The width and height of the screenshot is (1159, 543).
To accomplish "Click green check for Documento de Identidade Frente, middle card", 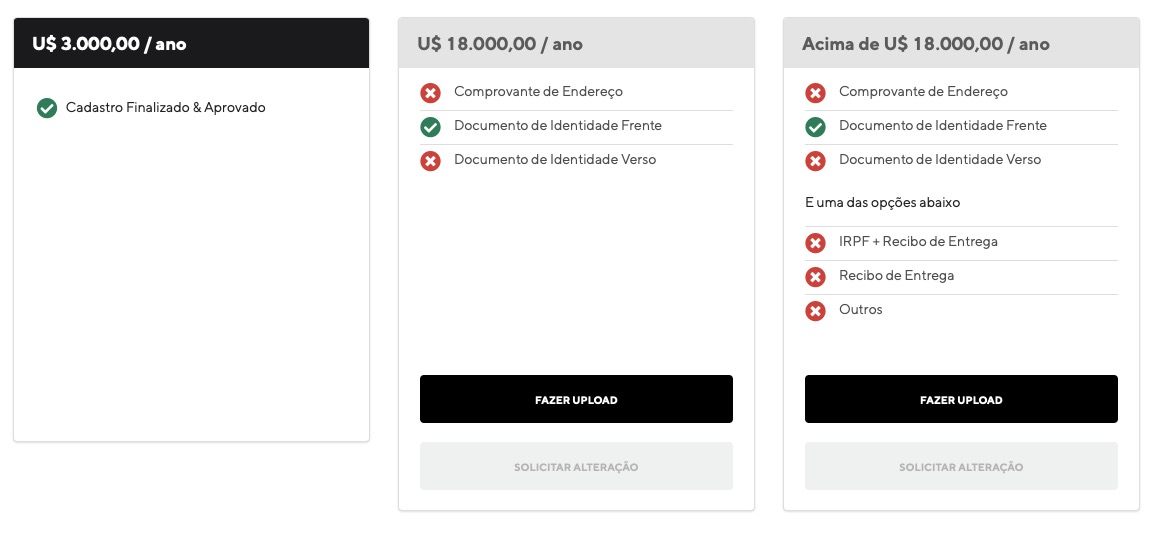I will 430,126.
